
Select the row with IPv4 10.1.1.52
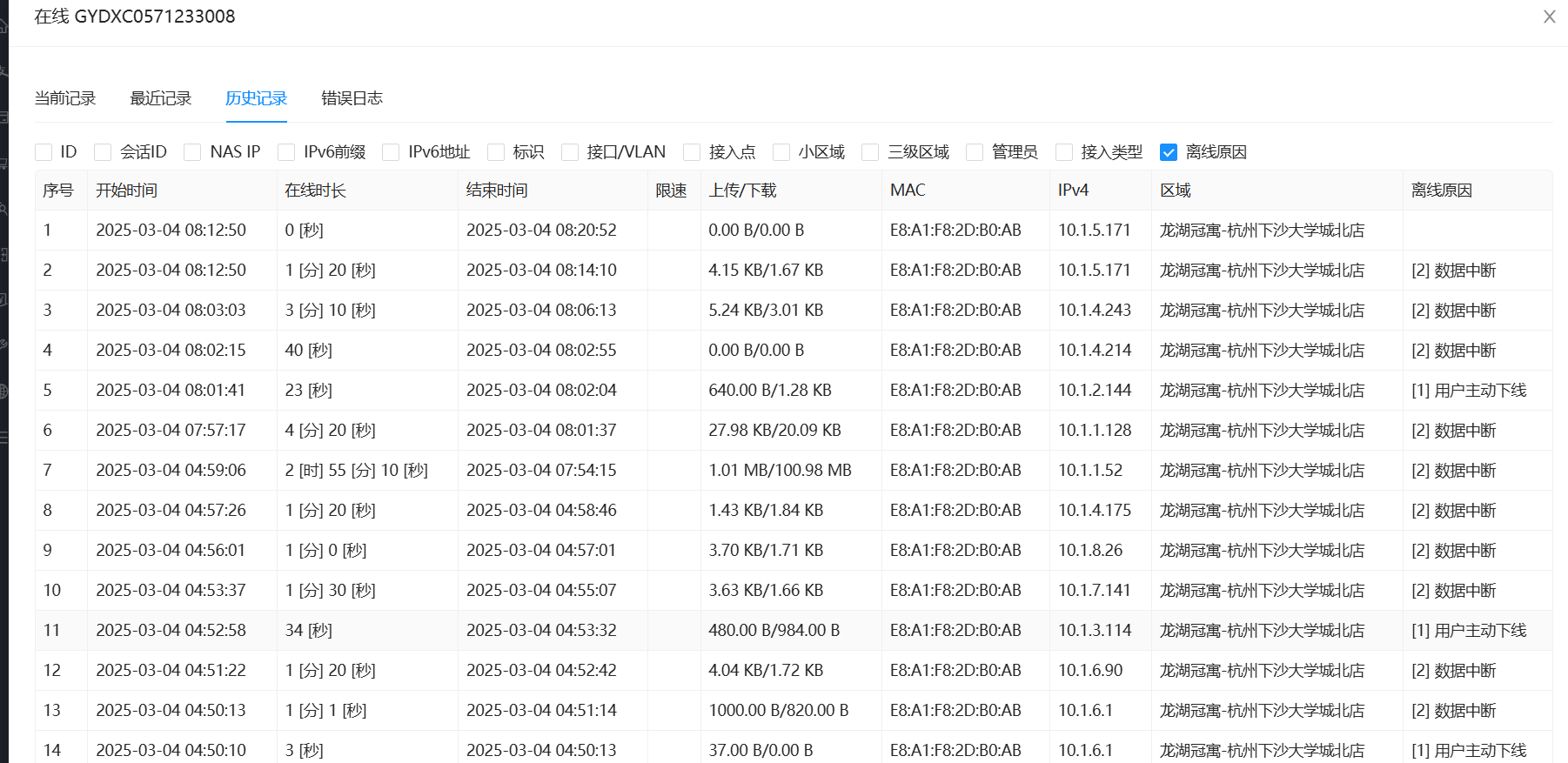click(x=1090, y=471)
